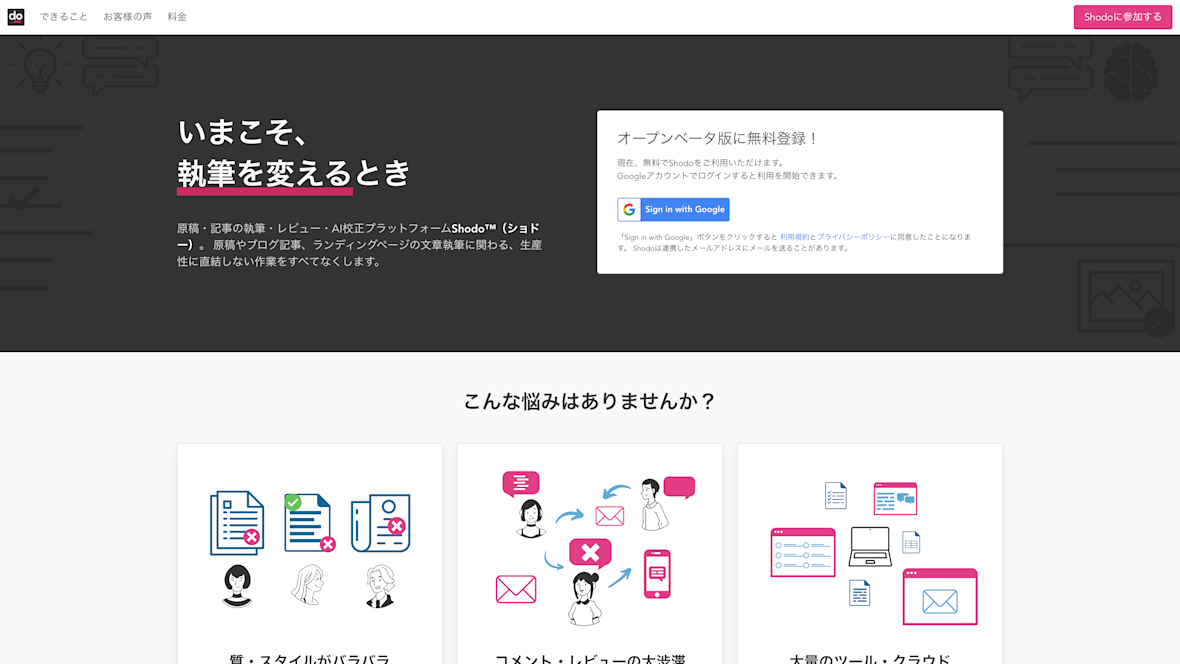This screenshot has height=664, width=1180.
Task: Open the 料金 pricing link
Action: point(177,17)
